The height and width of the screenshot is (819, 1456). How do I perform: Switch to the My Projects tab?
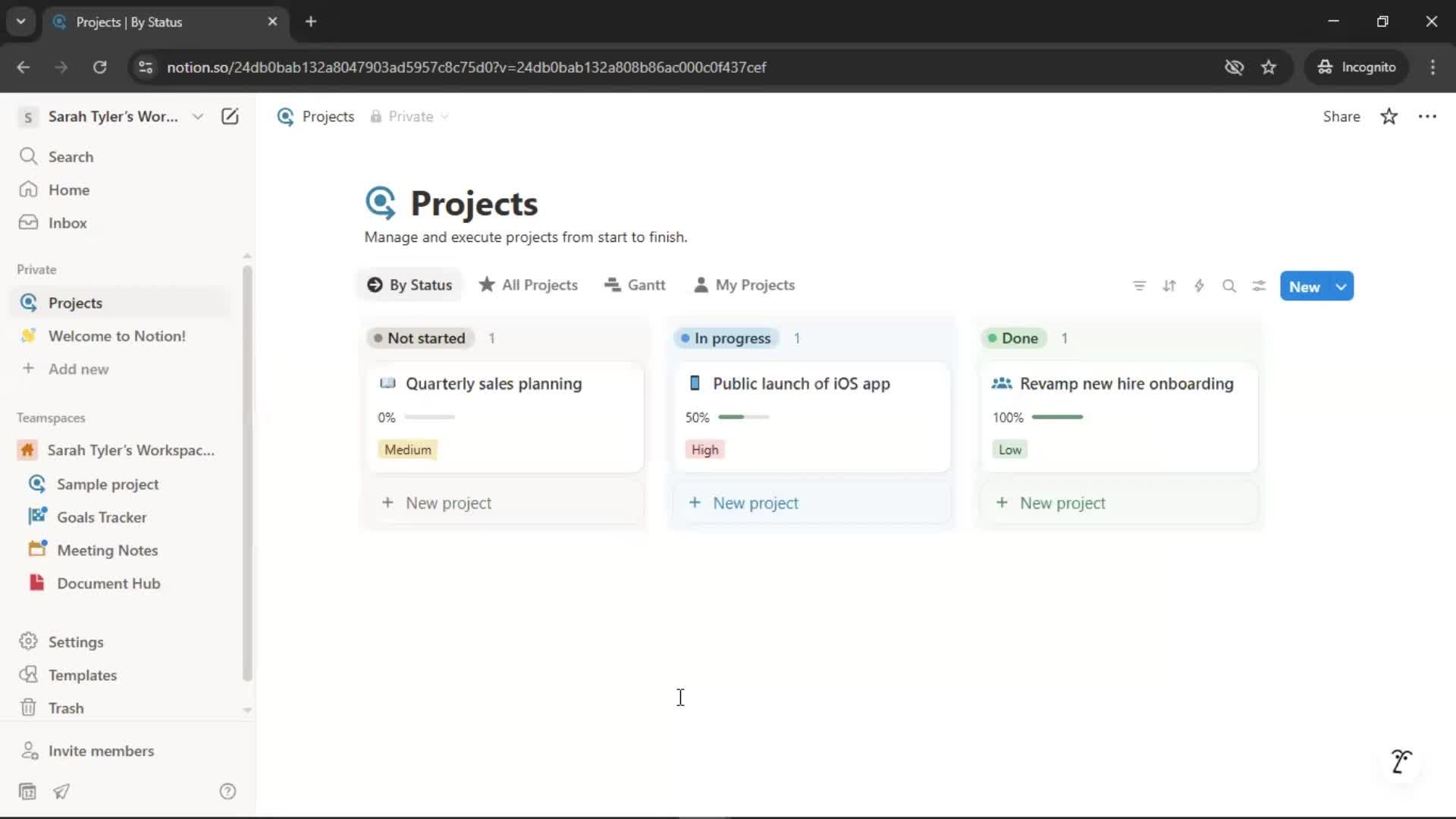(x=744, y=285)
